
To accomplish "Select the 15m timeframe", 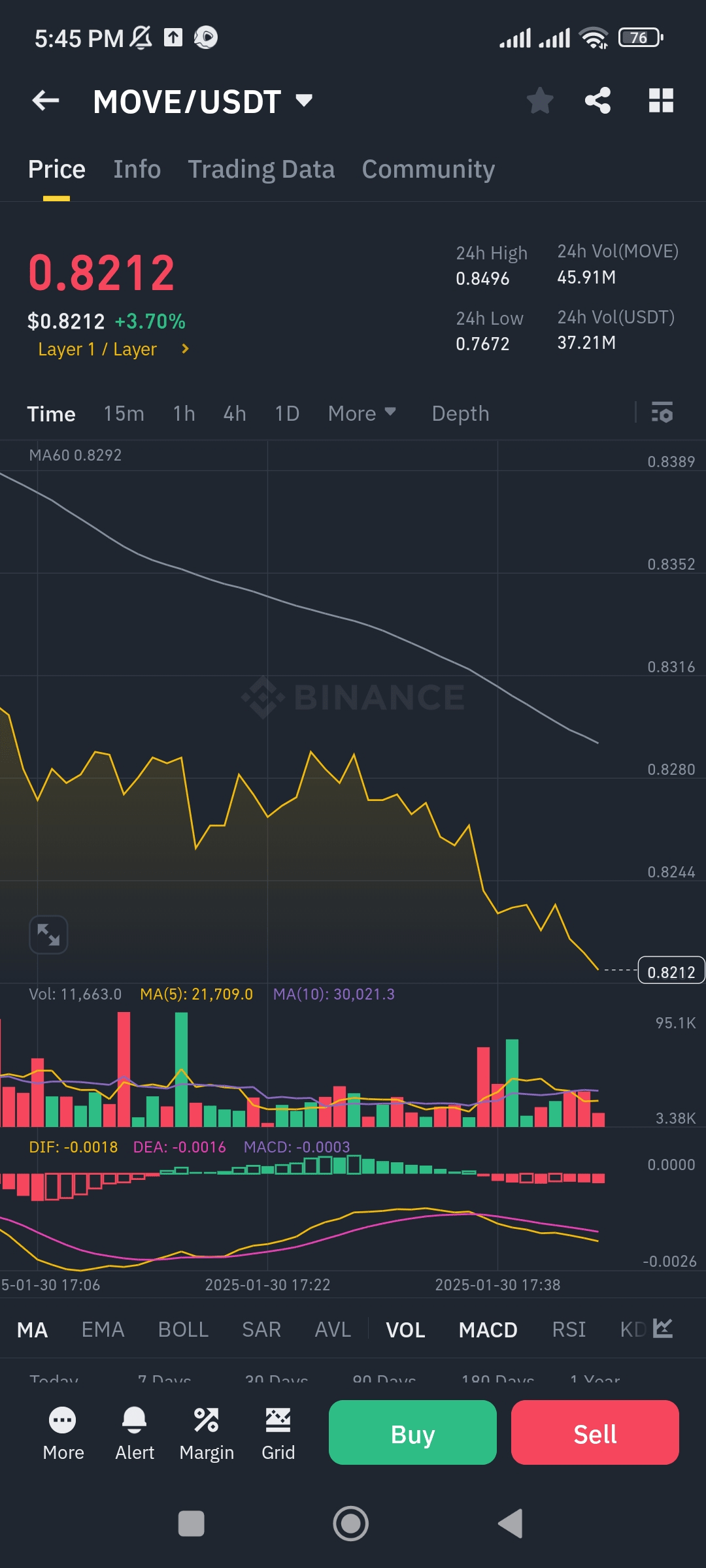I will click(x=124, y=413).
